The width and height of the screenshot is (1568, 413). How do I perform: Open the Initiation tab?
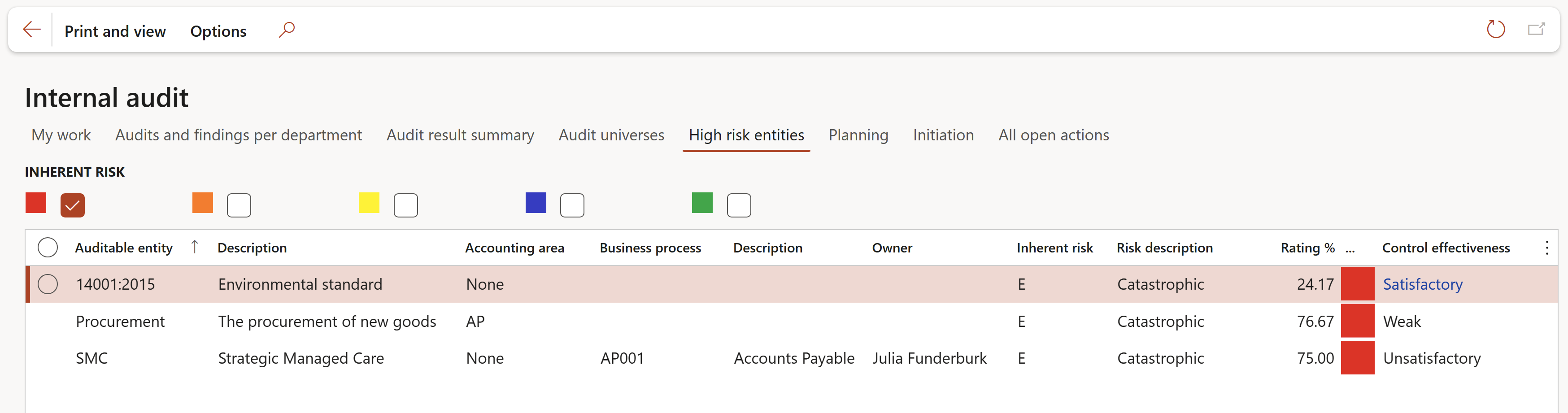943,135
